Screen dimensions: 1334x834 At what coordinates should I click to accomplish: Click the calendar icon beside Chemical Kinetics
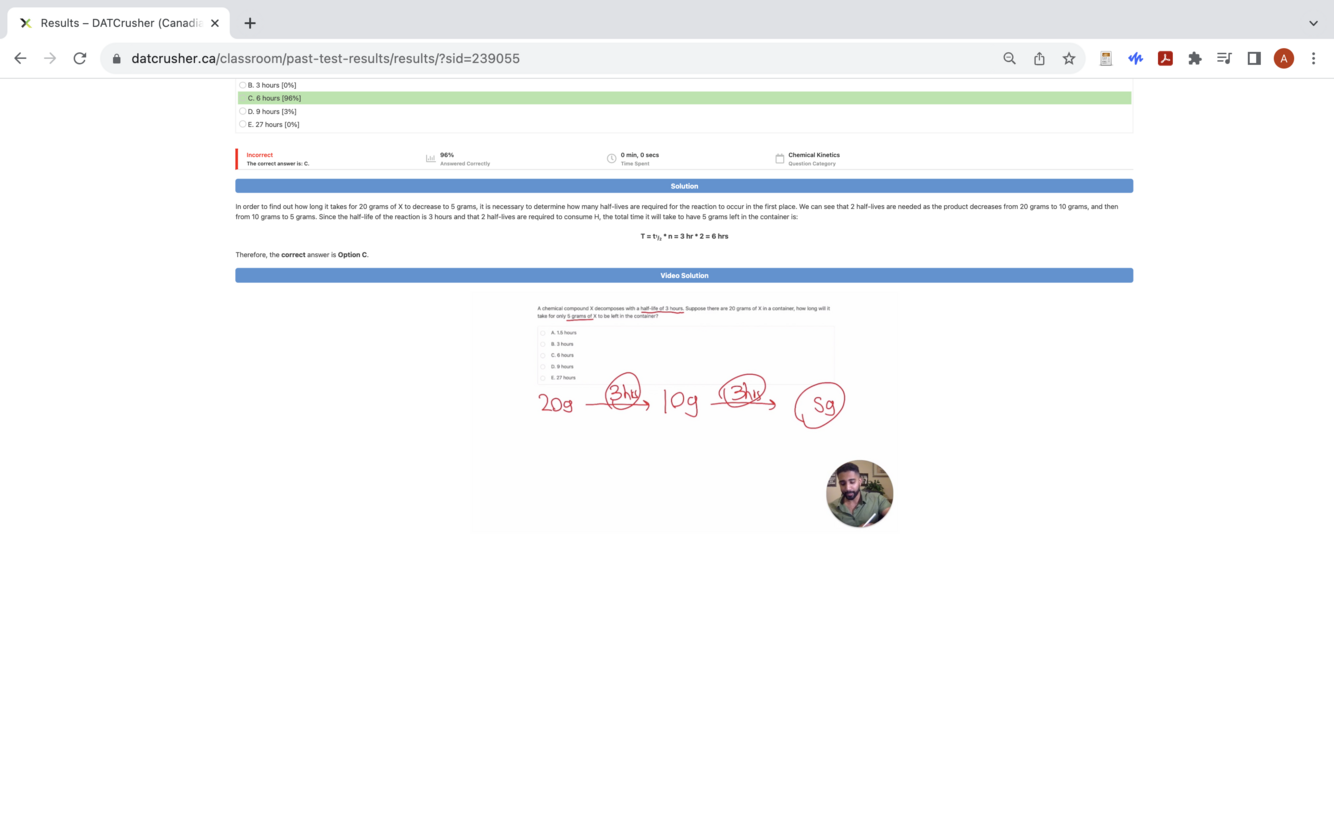[x=780, y=159]
